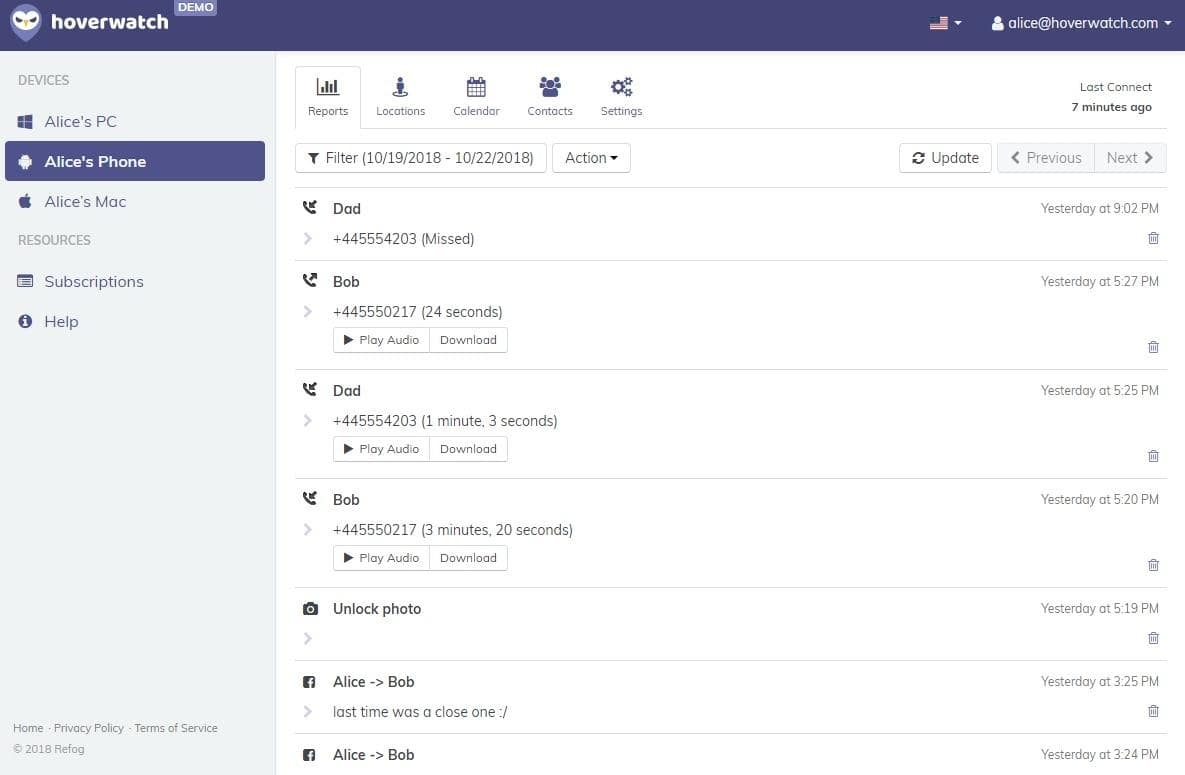This screenshot has height=775, width=1185.
Task: Download audio of Dad's 1 minute call
Action: [469, 449]
